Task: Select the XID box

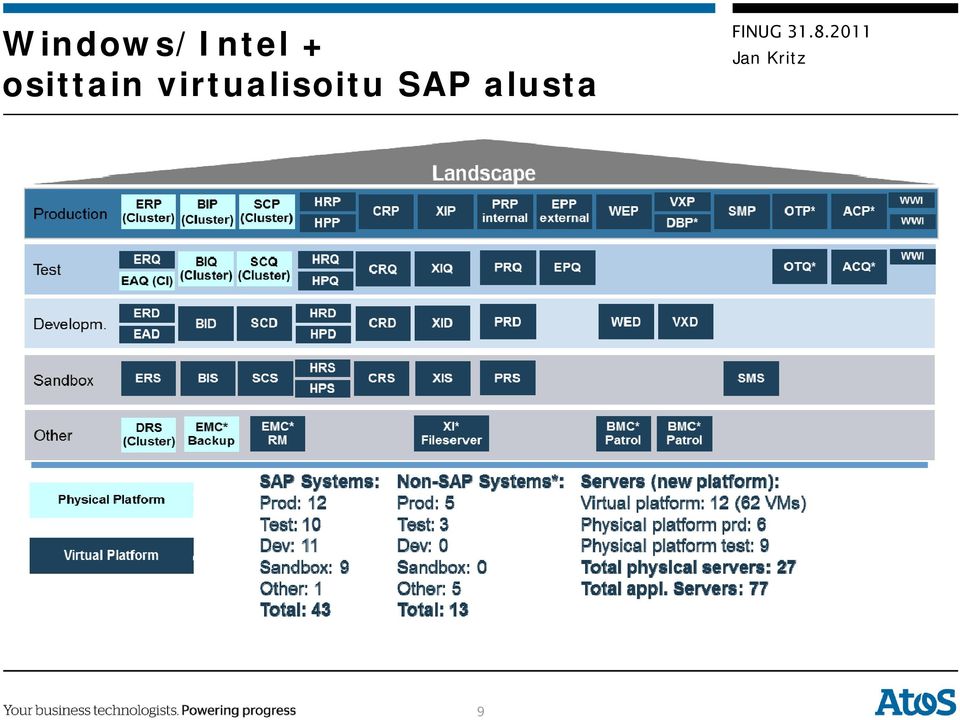Action: click(442, 323)
